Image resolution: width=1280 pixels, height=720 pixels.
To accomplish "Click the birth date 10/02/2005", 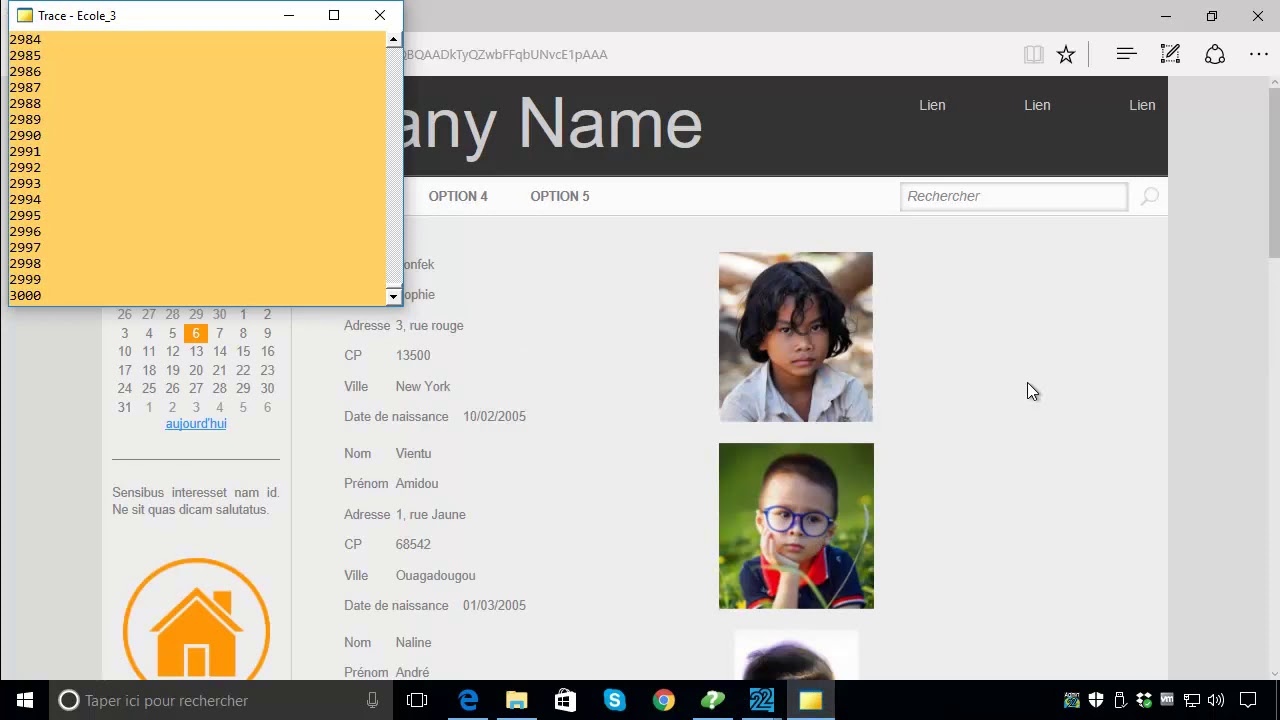I will click(494, 416).
